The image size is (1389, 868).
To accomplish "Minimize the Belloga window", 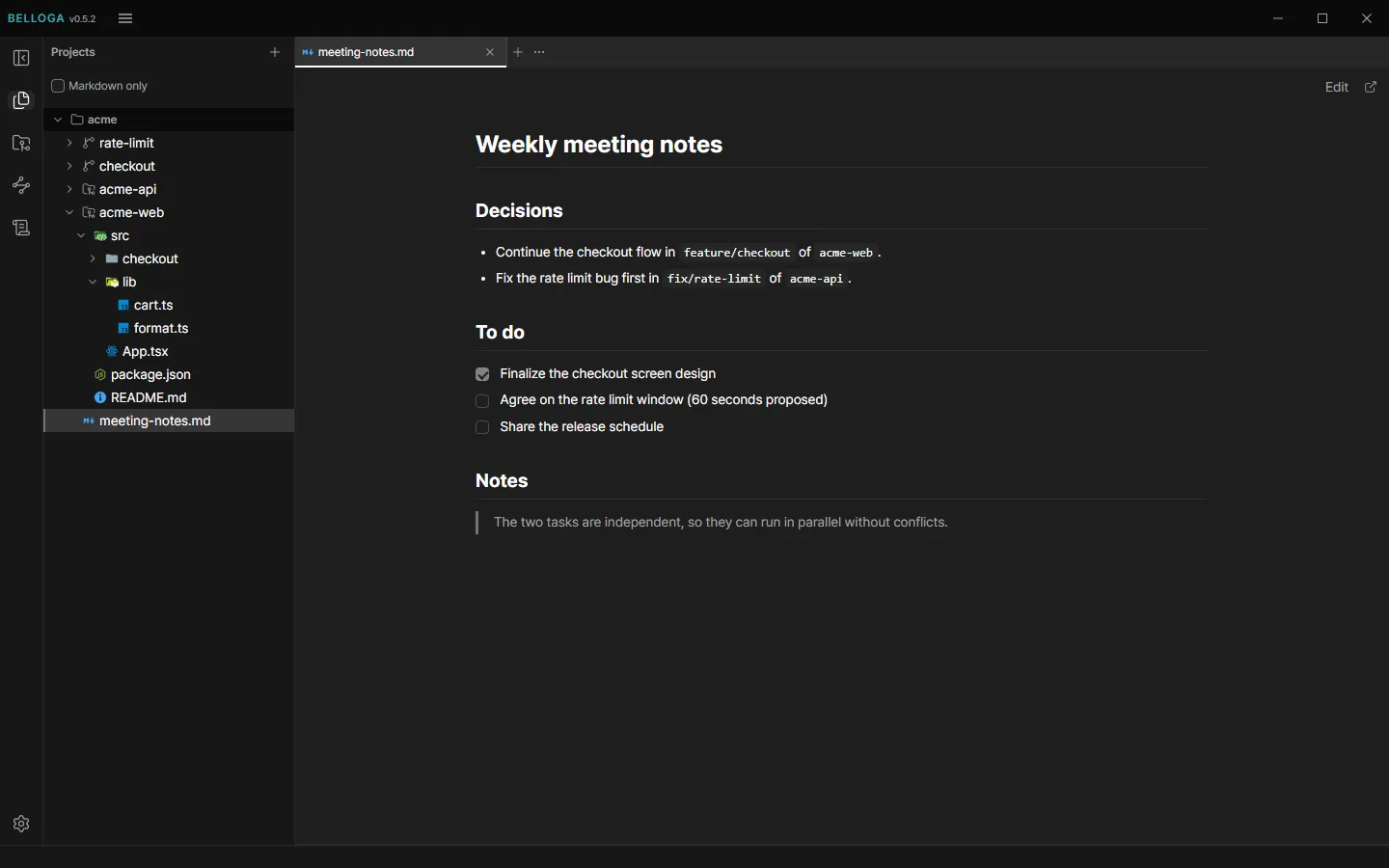I will pos(1279,18).
